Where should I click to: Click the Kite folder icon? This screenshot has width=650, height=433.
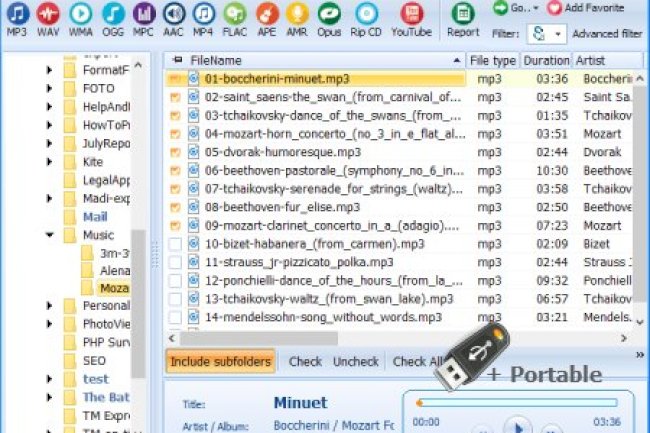point(70,162)
